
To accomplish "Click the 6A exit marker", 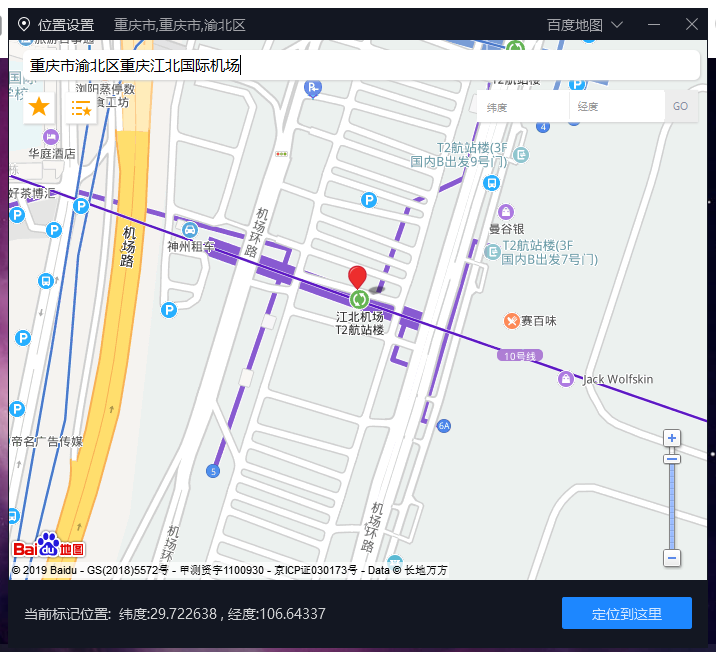I will 444,426.
